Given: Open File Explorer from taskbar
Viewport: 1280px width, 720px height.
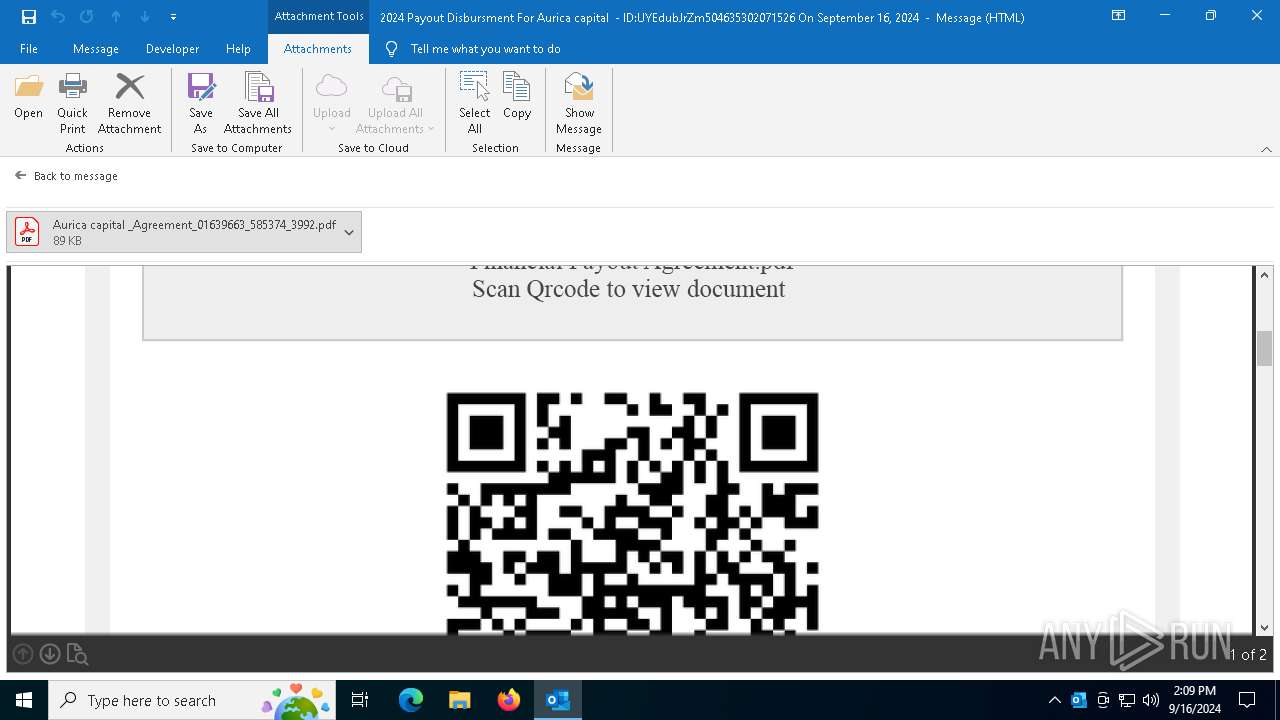Looking at the screenshot, I should tap(459, 700).
